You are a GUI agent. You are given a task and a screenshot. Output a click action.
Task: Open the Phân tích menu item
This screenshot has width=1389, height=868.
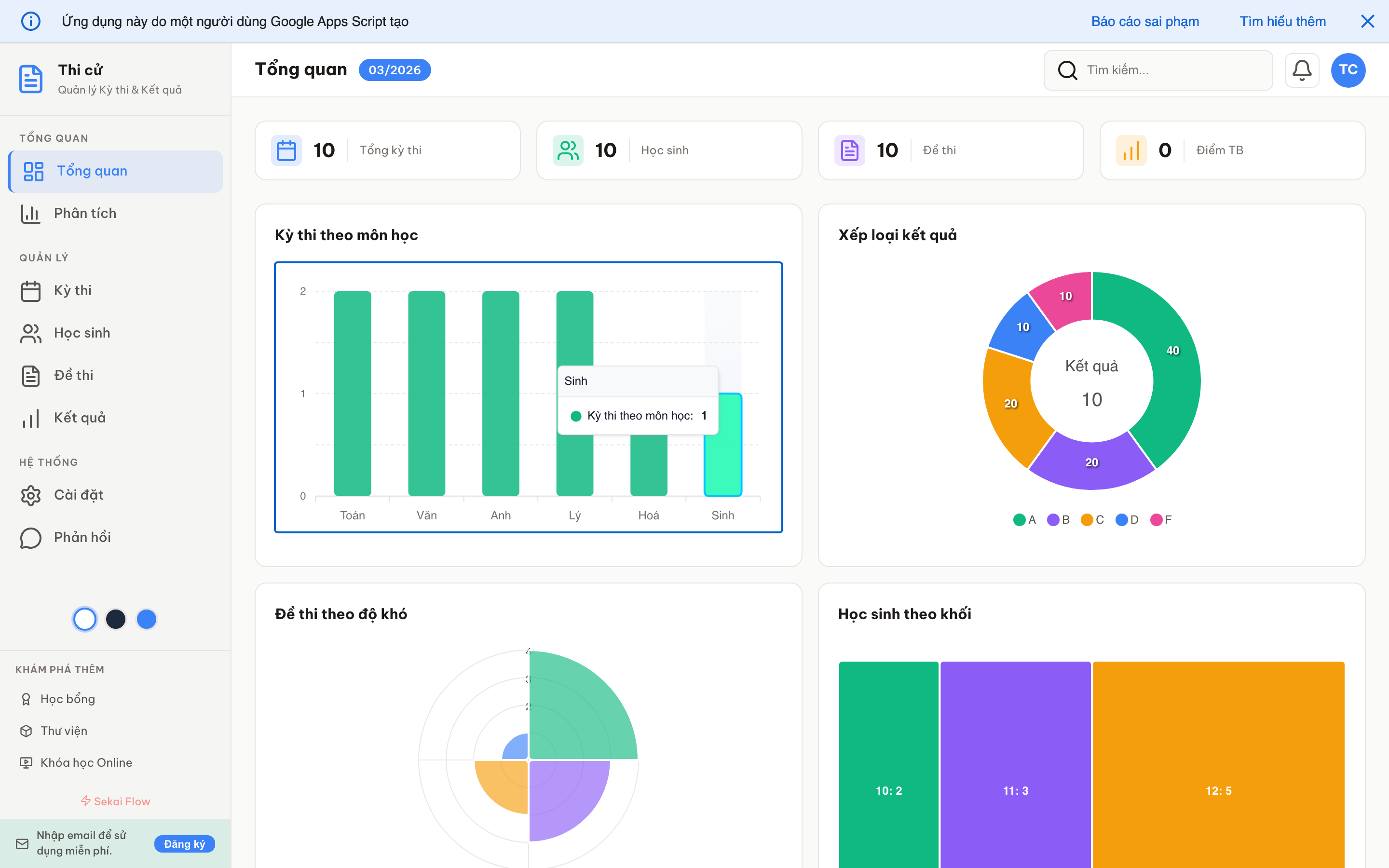(x=85, y=214)
